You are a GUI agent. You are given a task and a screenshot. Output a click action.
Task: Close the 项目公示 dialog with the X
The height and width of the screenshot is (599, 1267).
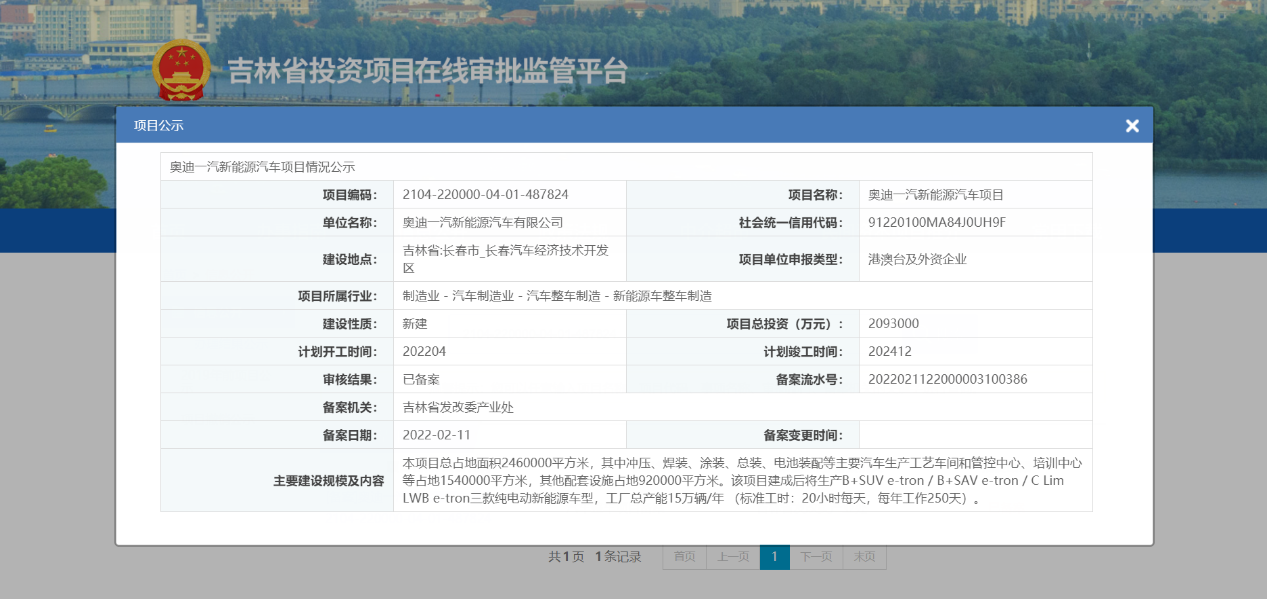coord(1132,126)
